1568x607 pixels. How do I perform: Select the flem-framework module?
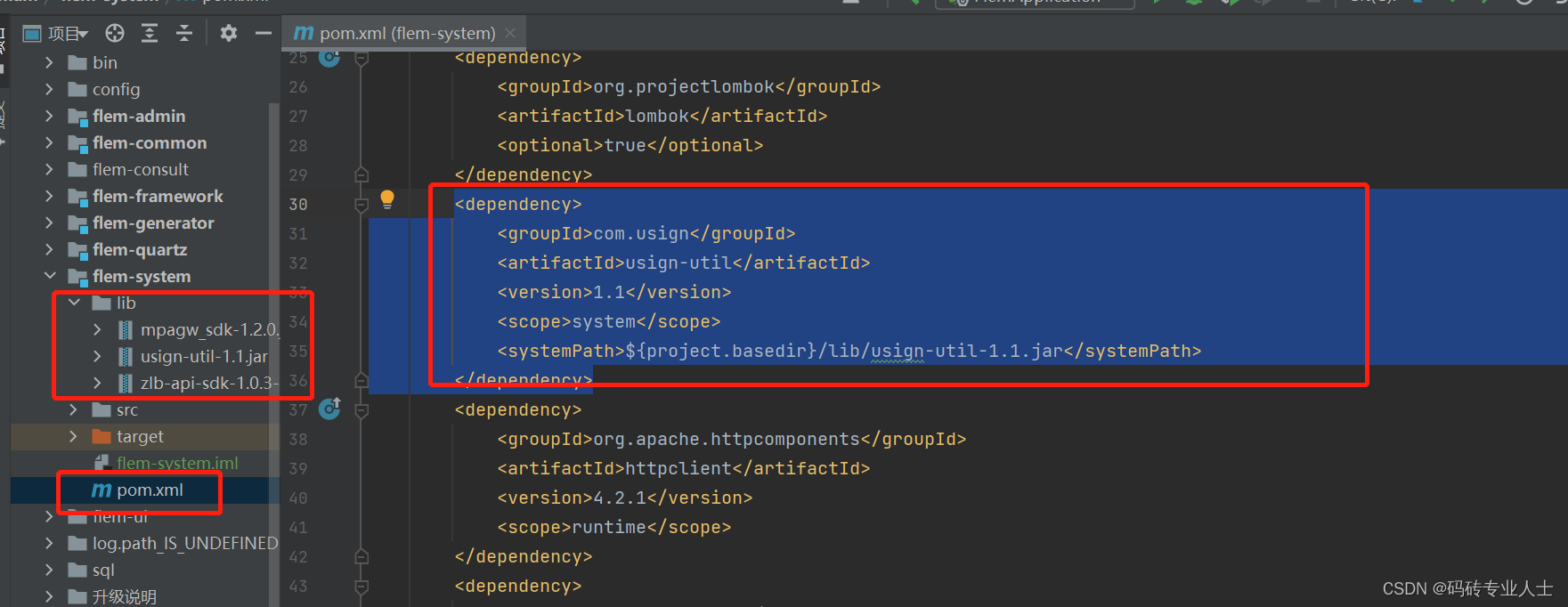pos(158,197)
